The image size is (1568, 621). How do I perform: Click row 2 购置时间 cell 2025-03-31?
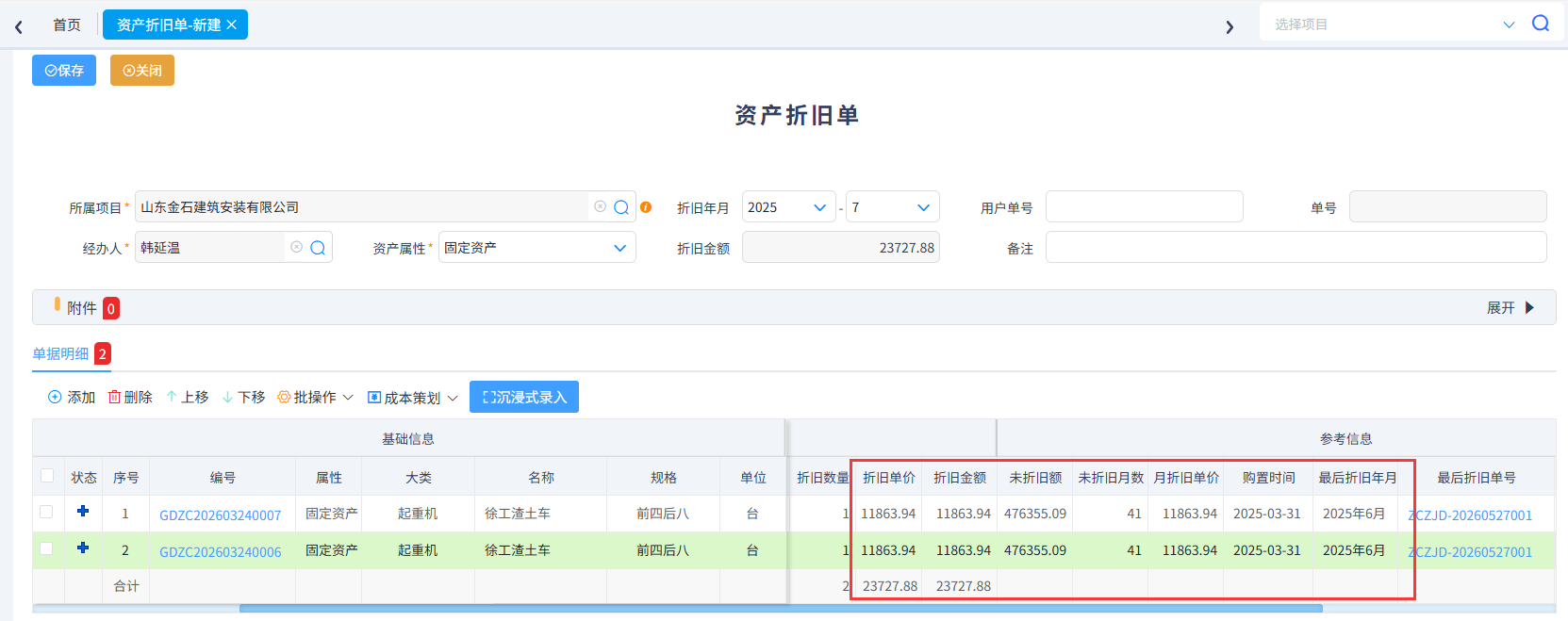(x=1267, y=550)
